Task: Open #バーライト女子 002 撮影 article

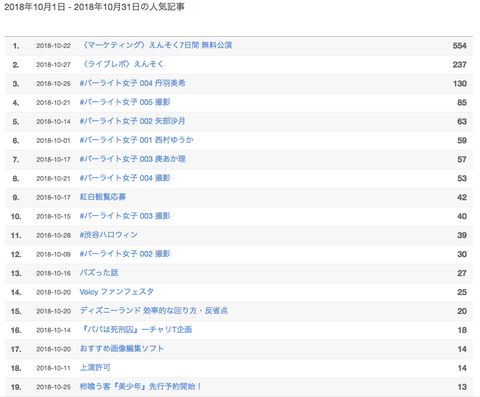Action: pos(125,254)
